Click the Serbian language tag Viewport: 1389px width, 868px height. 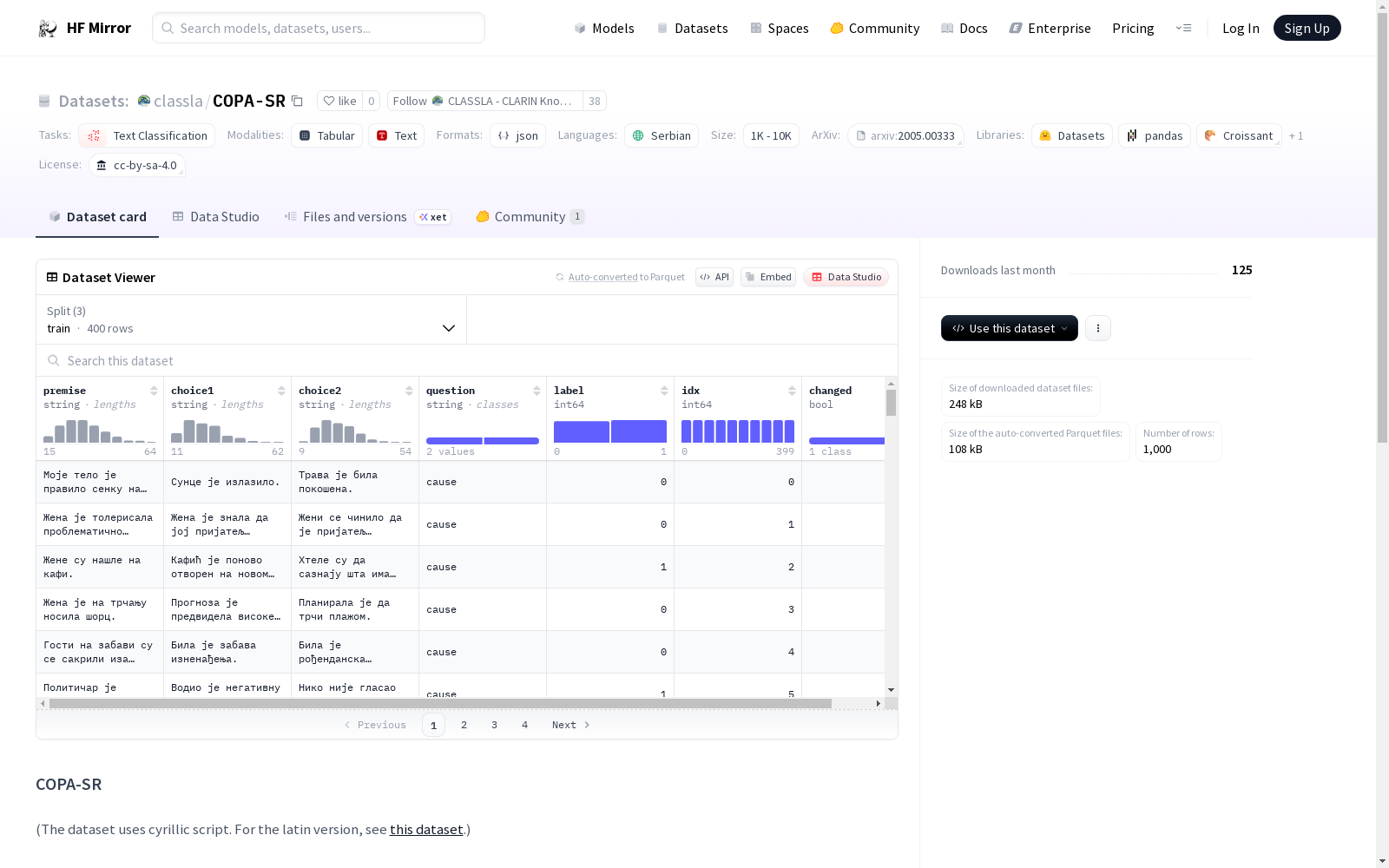point(662,135)
